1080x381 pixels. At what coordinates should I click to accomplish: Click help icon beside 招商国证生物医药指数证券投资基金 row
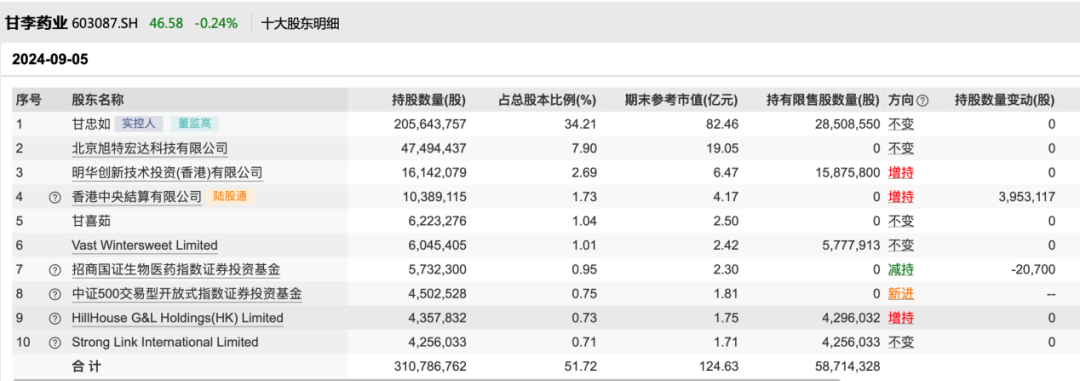tap(55, 270)
